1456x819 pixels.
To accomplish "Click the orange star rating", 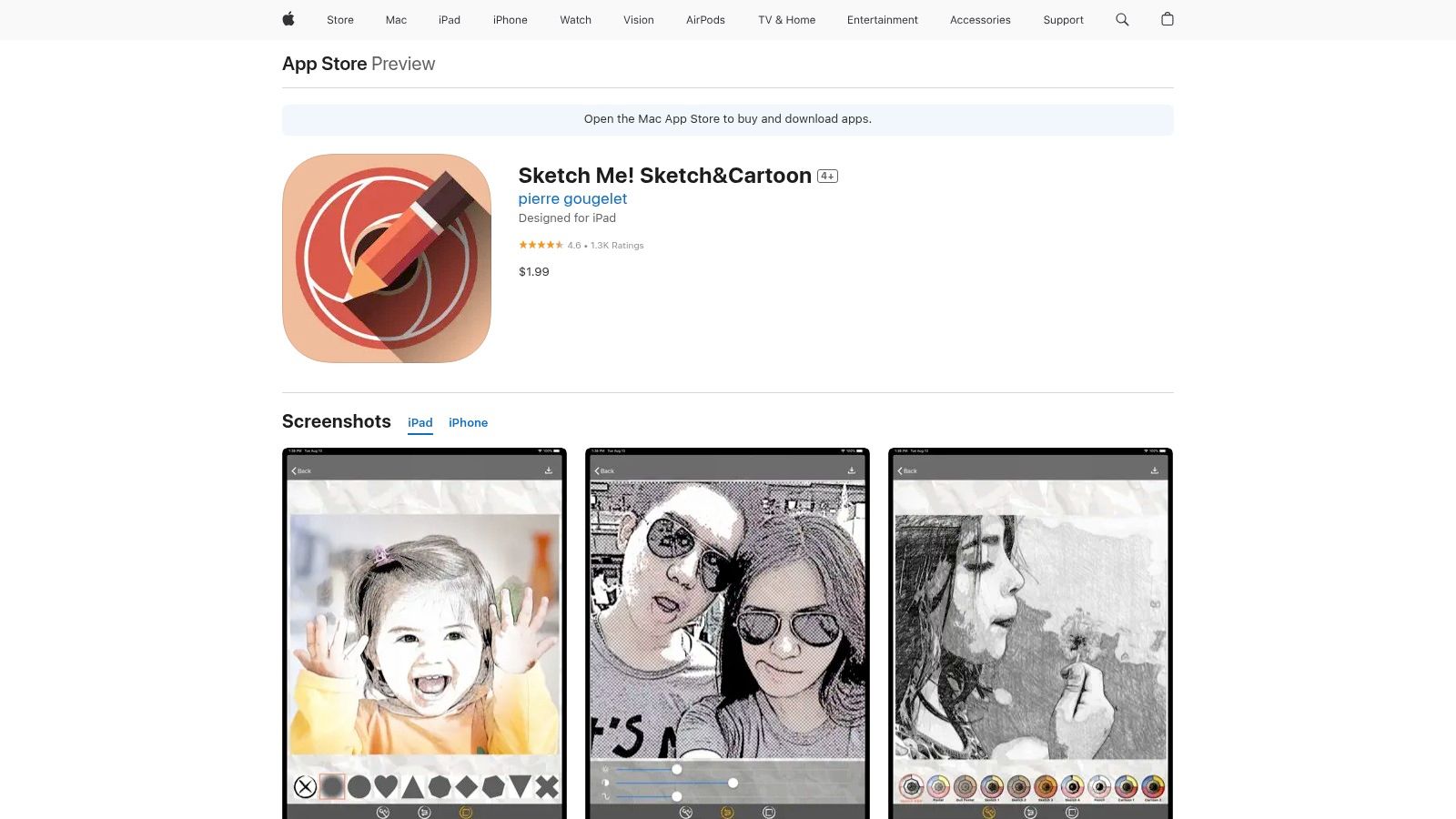I will click(541, 245).
